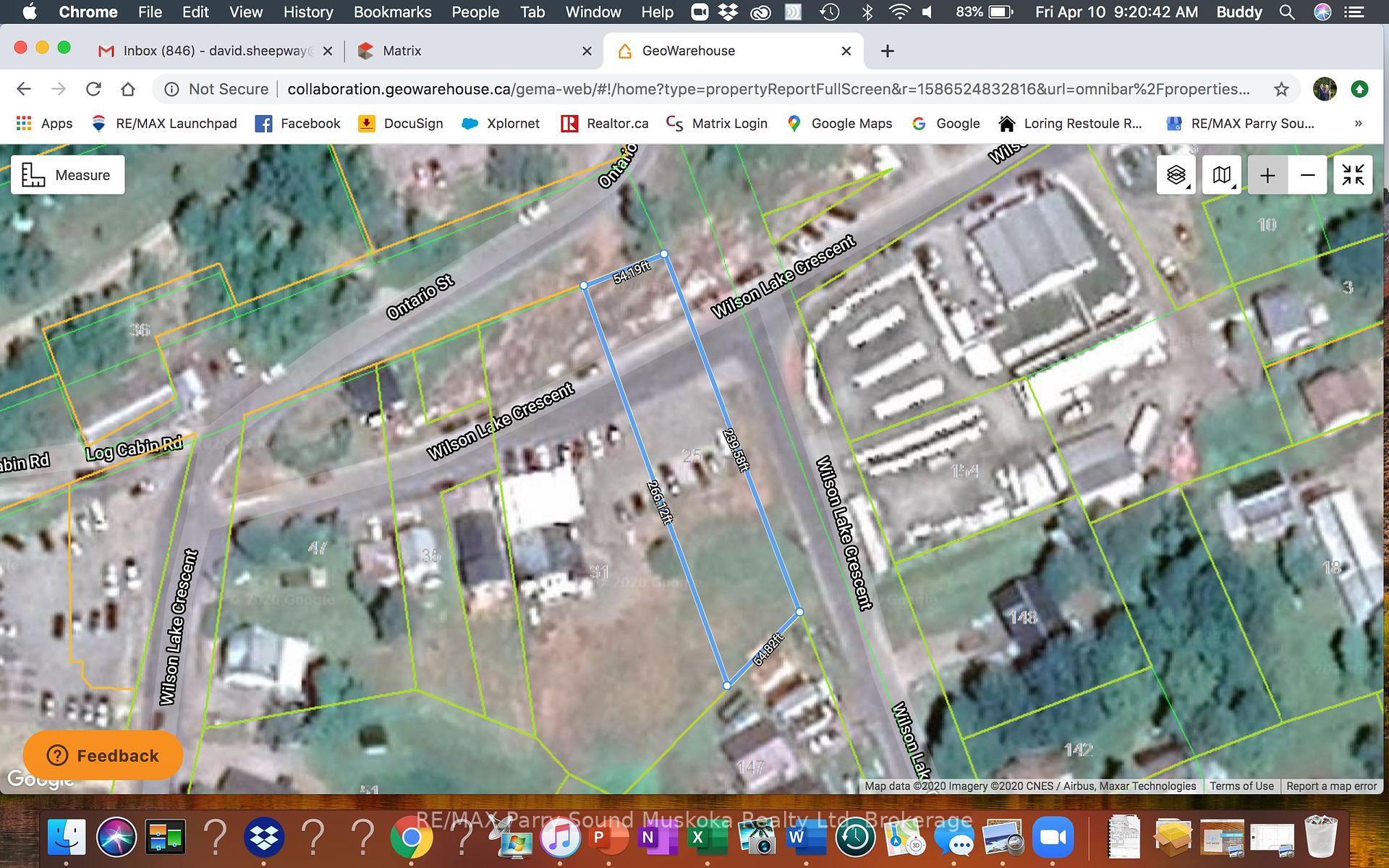Expand hidden bookmarks with the chevron

click(x=1358, y=124)
